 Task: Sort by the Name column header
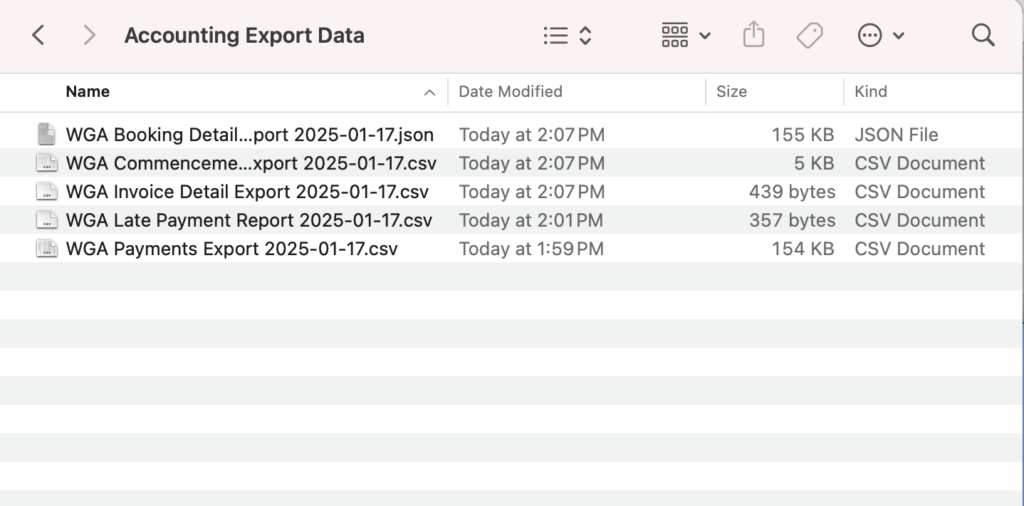coord(88,92)
